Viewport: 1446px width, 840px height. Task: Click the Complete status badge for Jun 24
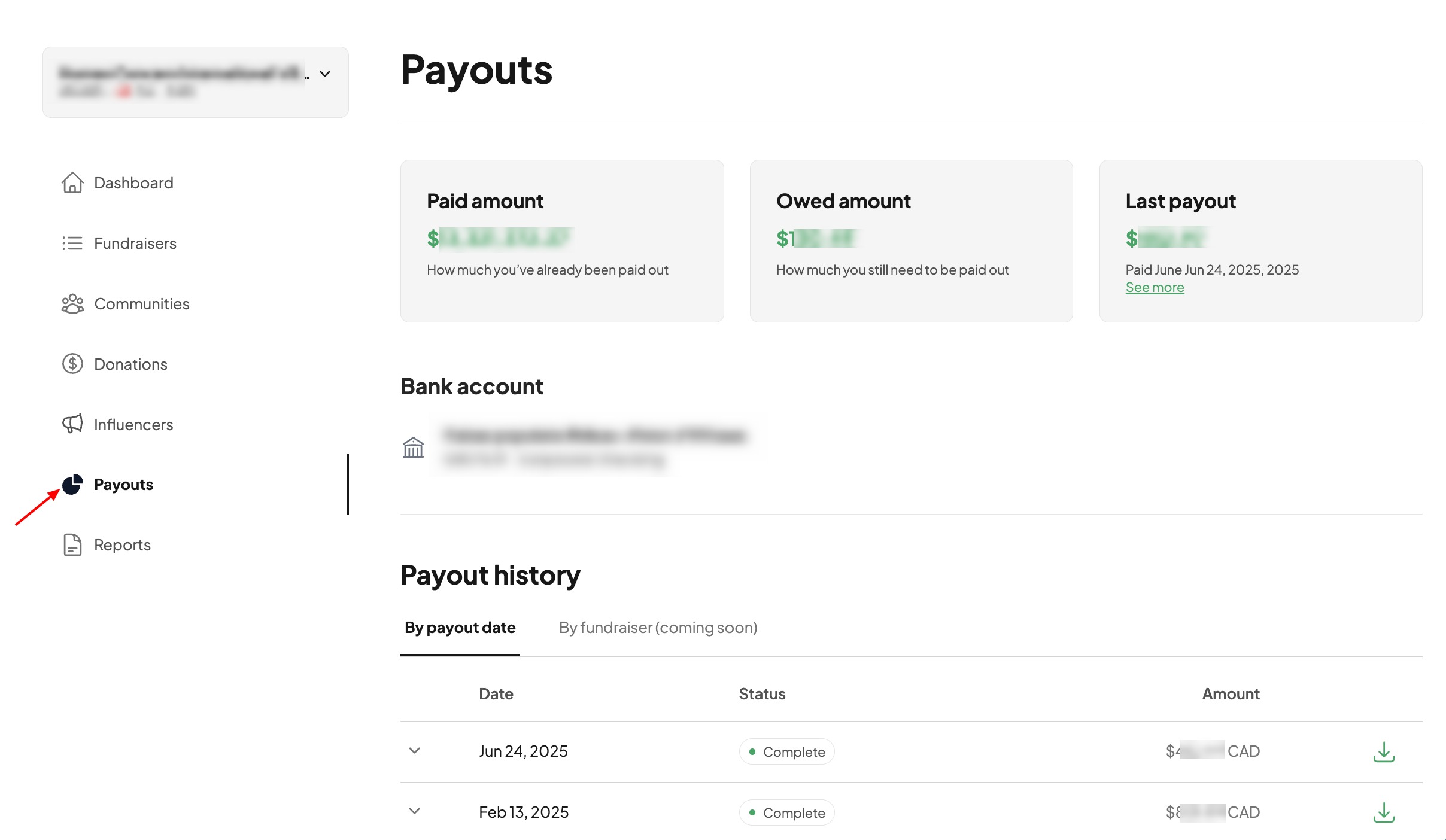(786, 752)
